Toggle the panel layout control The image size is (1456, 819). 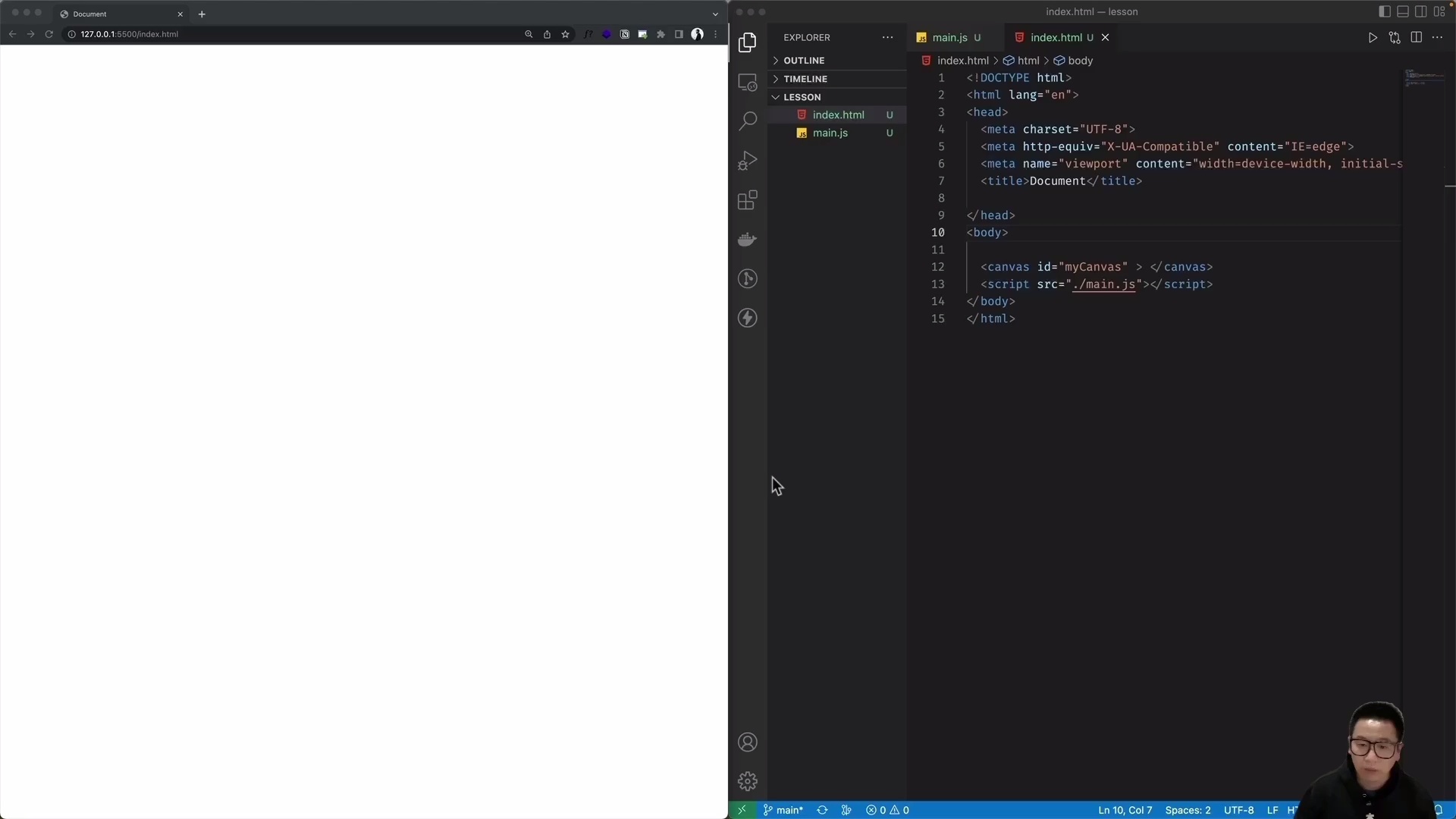click(x=1403, y=11)
